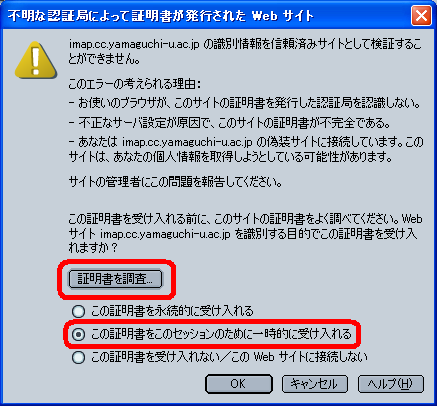437x406 pixels.
Task: Select the この証明書を永続的に受け入れる radio circle
Action: [x=78, y=311]
